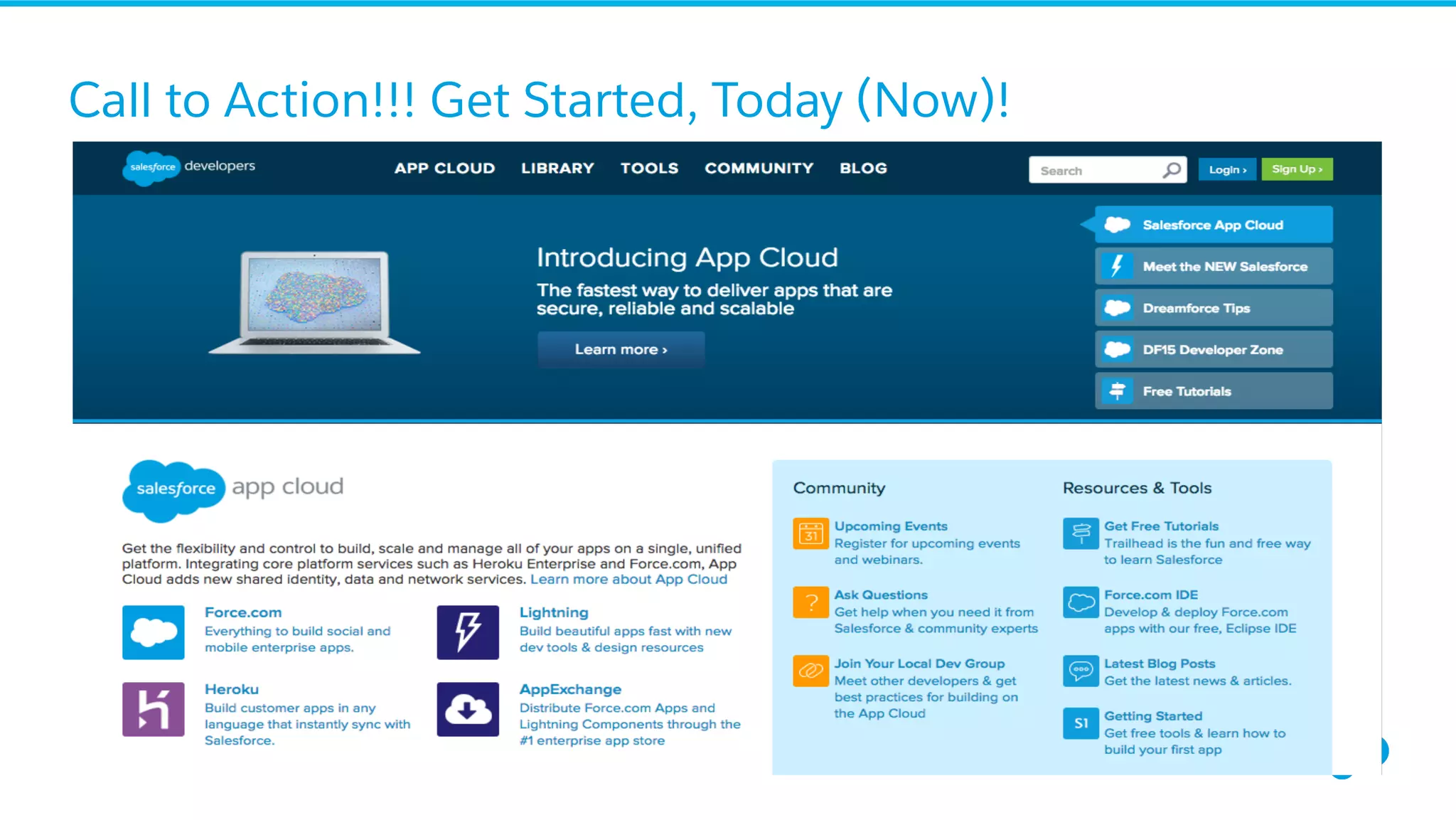Select the DF15 Developer Zone tab
The image size is (1456, 820).
point(1214,349)
